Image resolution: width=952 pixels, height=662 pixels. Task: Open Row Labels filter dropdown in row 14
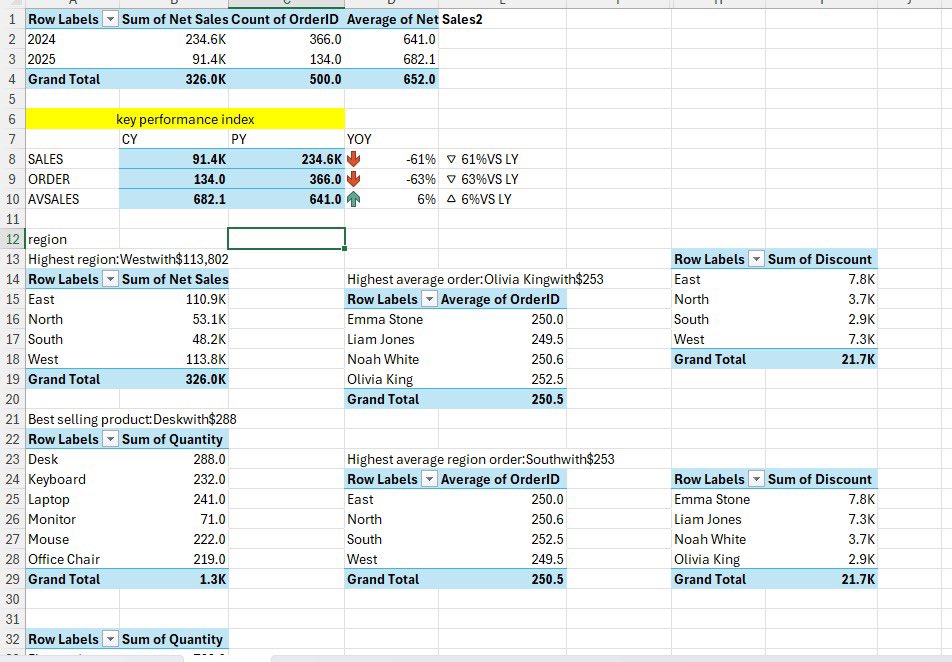tap(110, 279)
